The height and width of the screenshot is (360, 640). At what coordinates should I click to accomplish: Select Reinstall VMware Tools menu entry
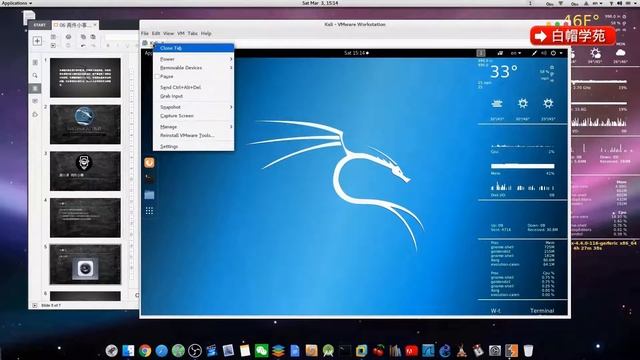coord(193,136)
